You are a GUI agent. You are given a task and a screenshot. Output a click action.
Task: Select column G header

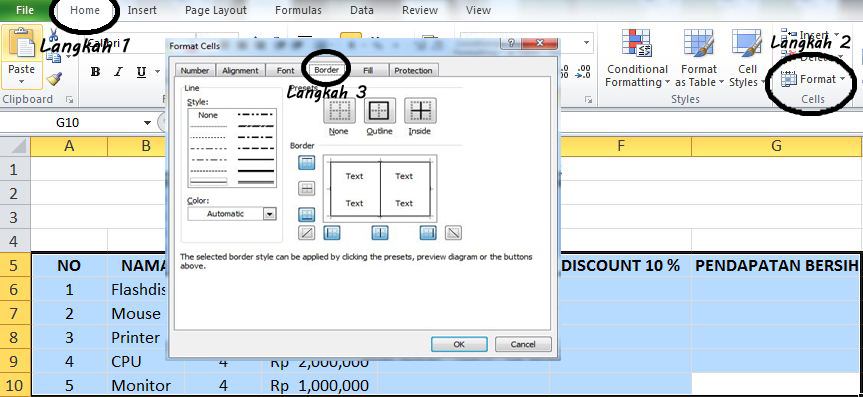coord(777,146)
